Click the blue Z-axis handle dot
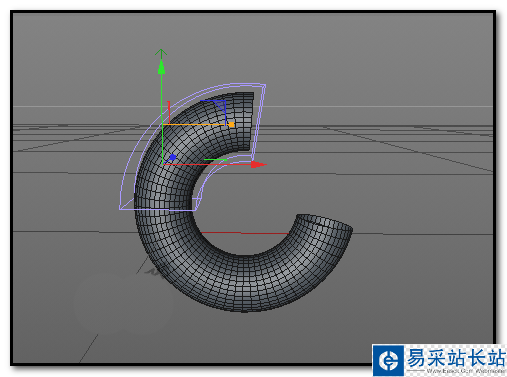 pos(173,157)
